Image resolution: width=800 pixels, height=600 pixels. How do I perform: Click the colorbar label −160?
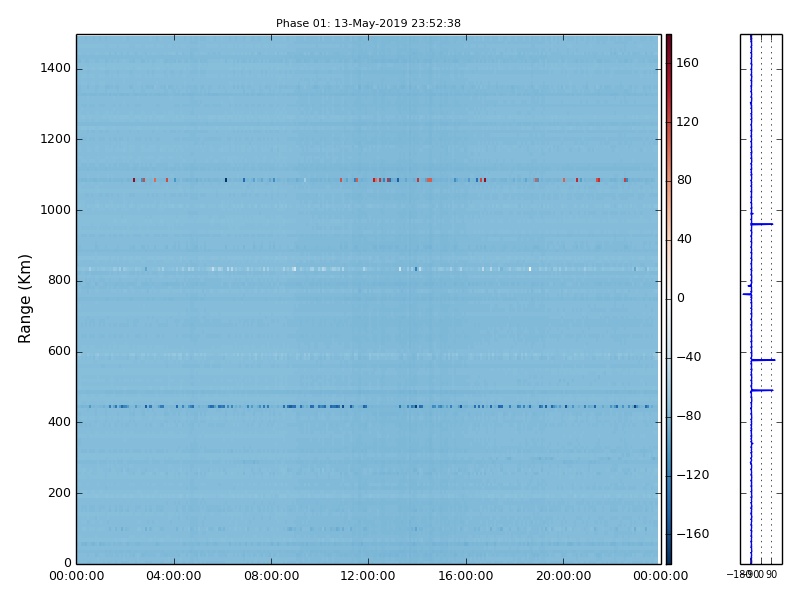coord(693,534)
